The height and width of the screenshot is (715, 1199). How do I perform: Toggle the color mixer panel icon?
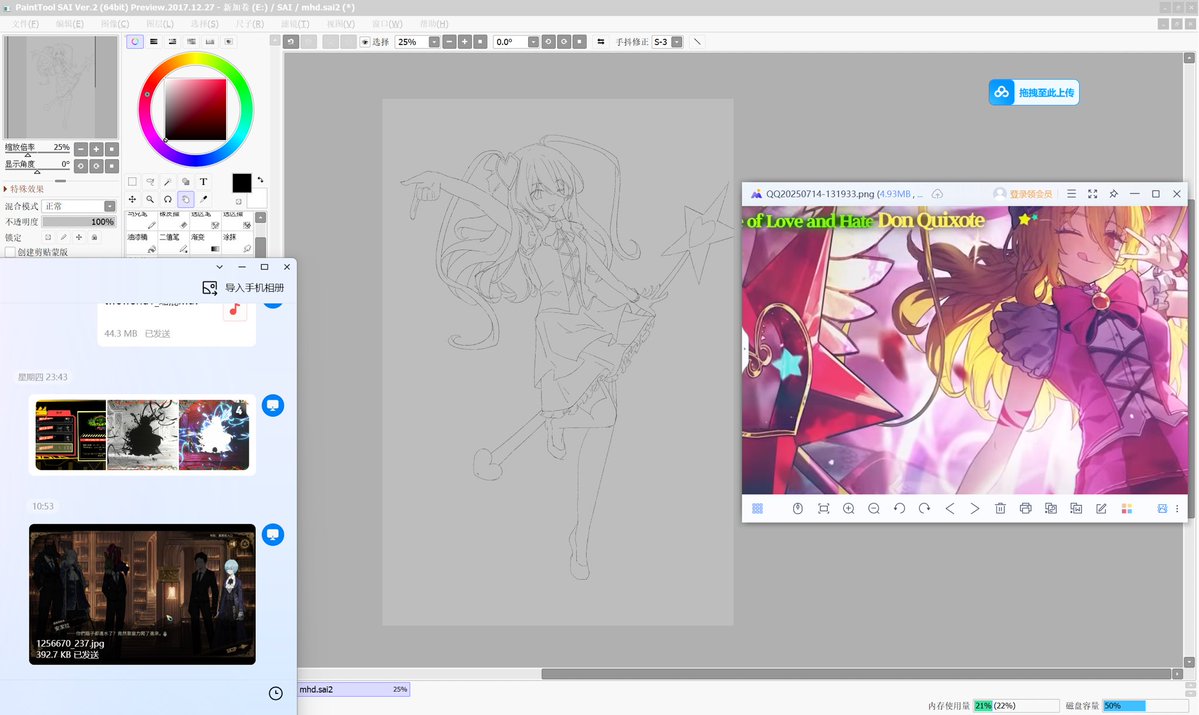tap(191, 42)
